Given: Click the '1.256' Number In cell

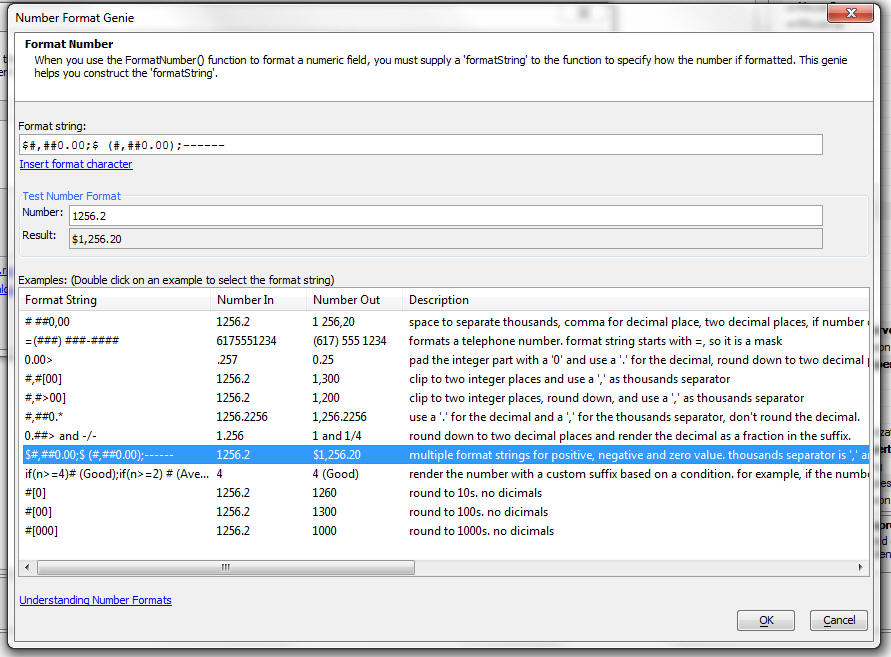Looking at the screenshot, I should pyautogui.click(x=230, y=436).
